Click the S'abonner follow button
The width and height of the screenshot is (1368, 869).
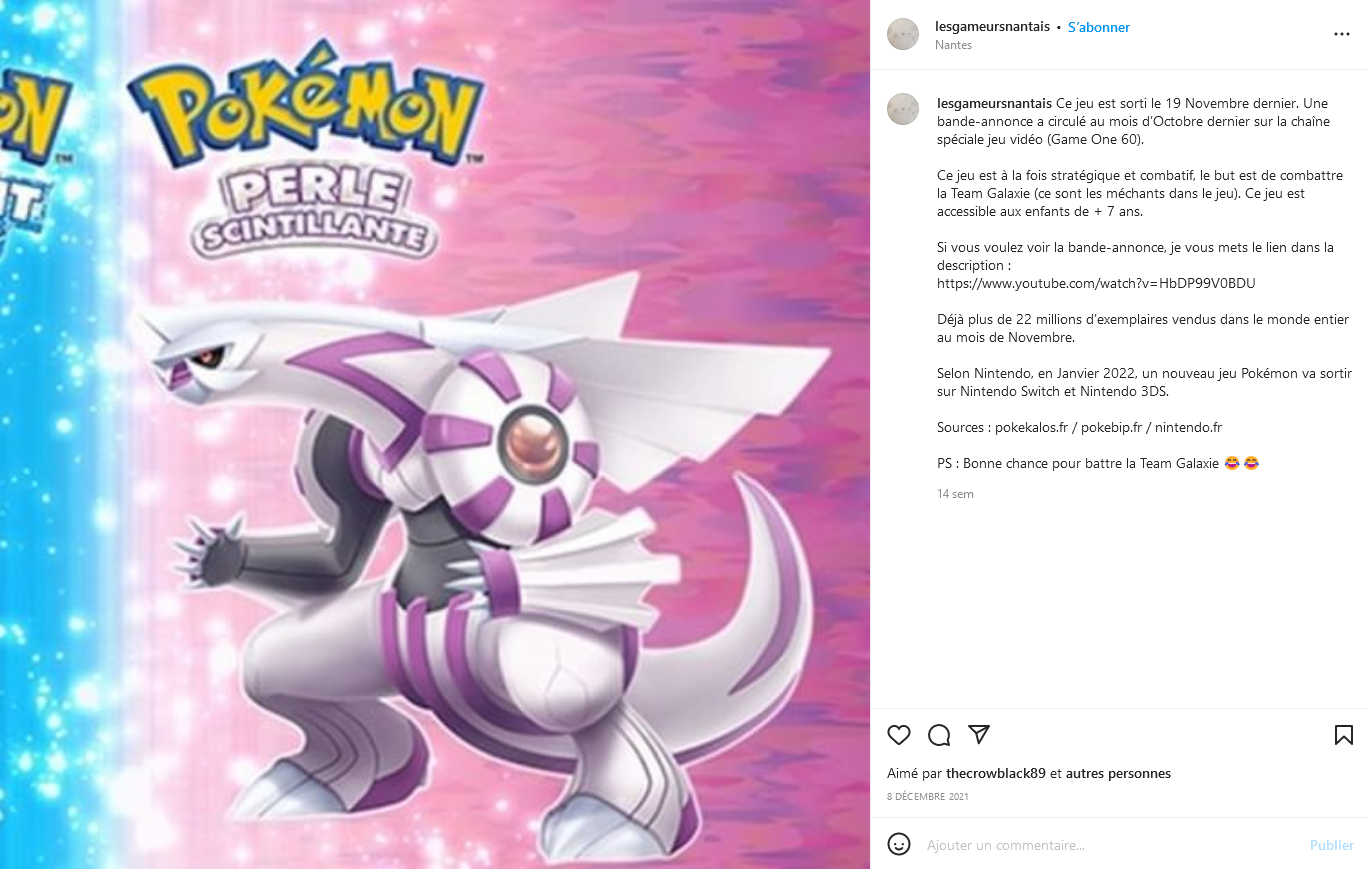click(1099, 27)
